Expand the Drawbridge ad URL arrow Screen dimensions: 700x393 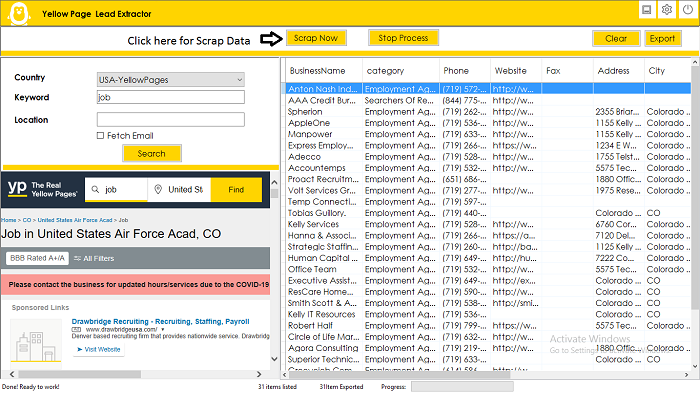tap(163, 330)
